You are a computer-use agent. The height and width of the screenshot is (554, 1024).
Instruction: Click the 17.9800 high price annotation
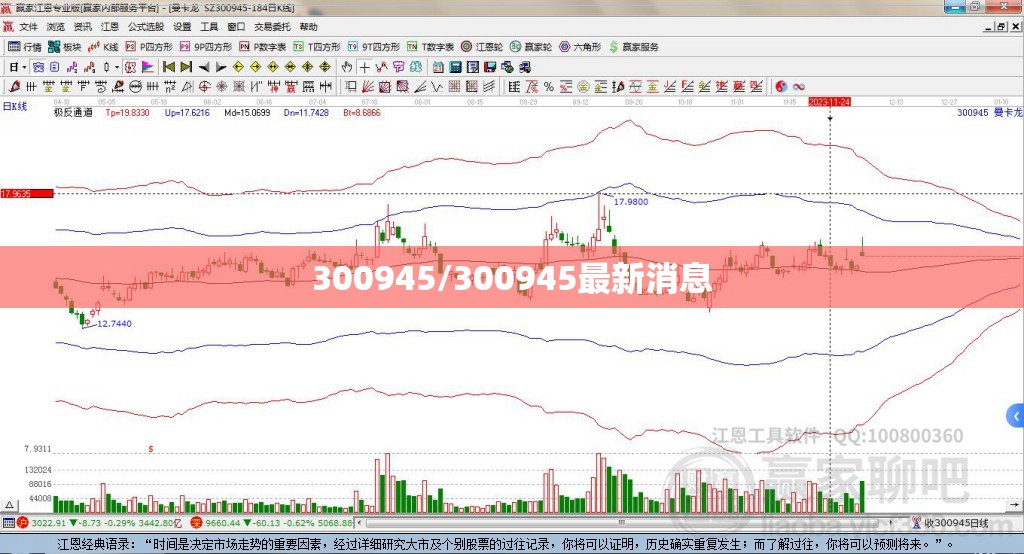coord(631,202)
